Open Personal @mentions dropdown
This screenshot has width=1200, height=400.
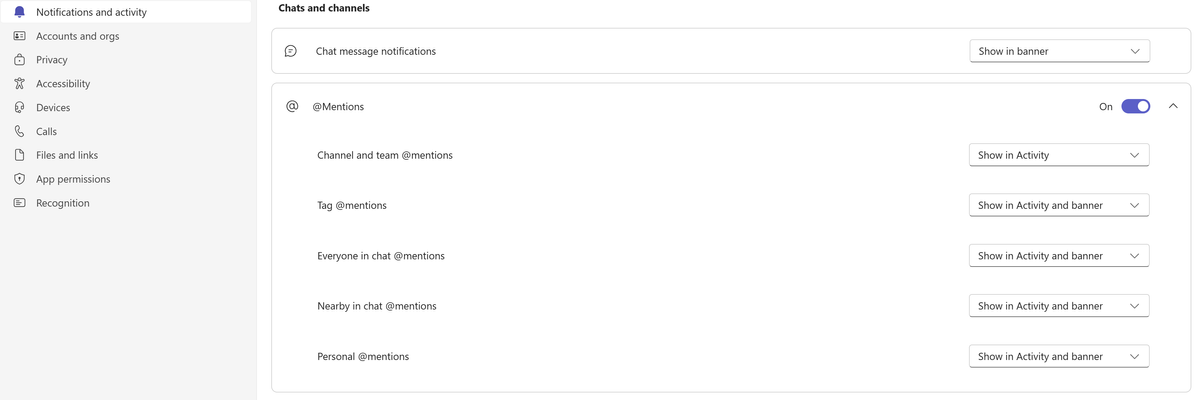tap(1059, 356)
